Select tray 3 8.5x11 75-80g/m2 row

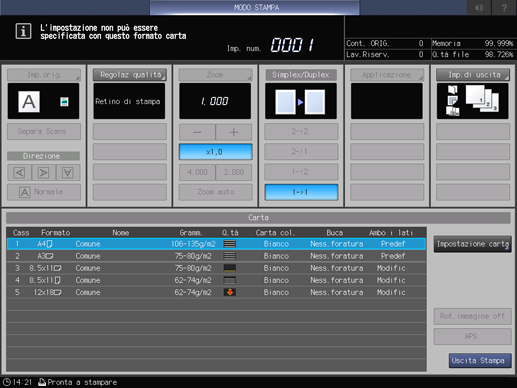[x=216, y=268]
